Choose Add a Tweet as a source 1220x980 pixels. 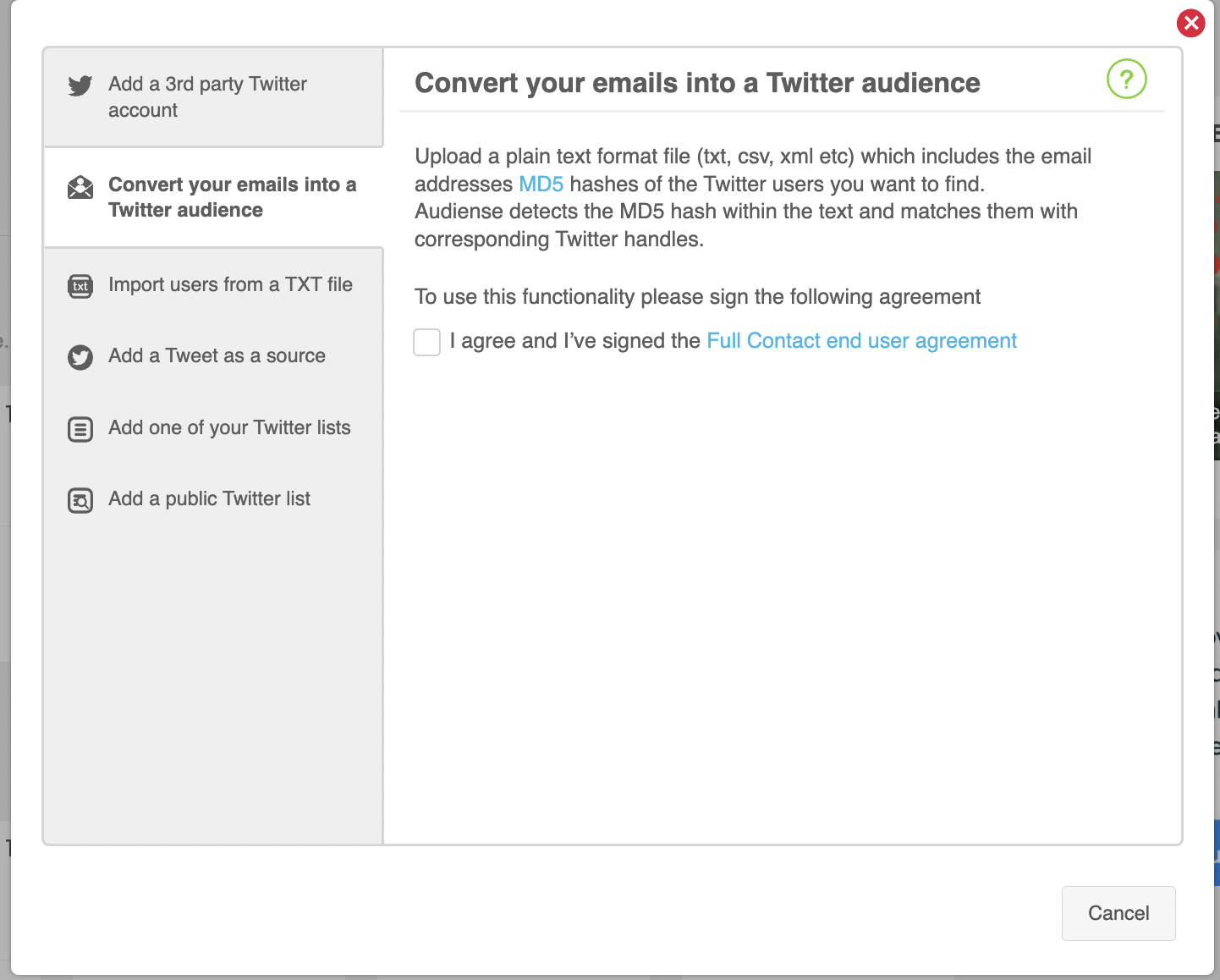point(214,356)
